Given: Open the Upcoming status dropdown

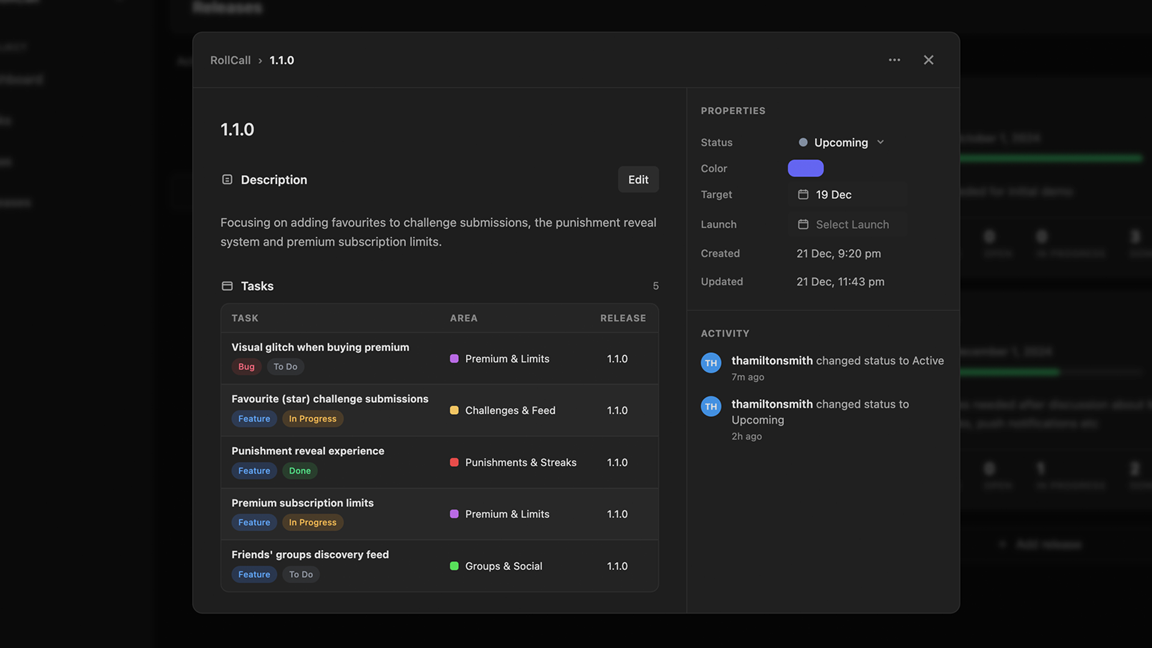Looking at the screenshot, I should (x=841, y=143).
